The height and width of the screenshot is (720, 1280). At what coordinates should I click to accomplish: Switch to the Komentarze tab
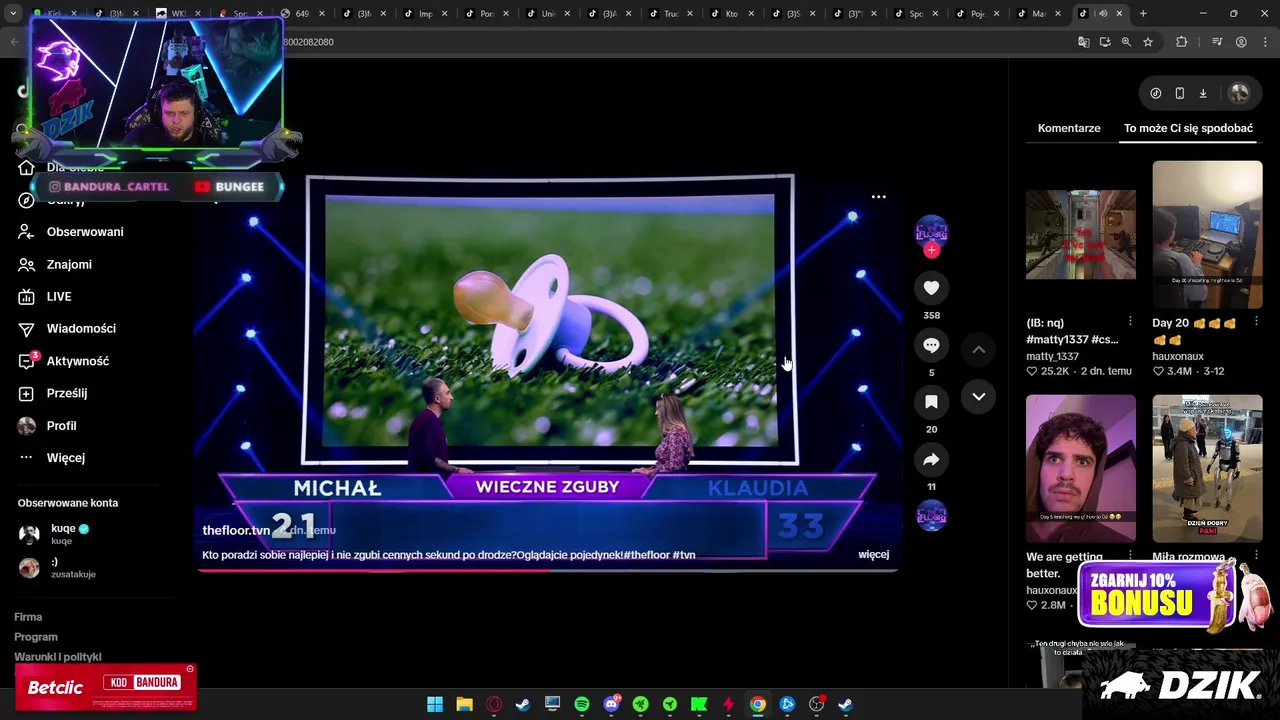[x=1069, y=128]
